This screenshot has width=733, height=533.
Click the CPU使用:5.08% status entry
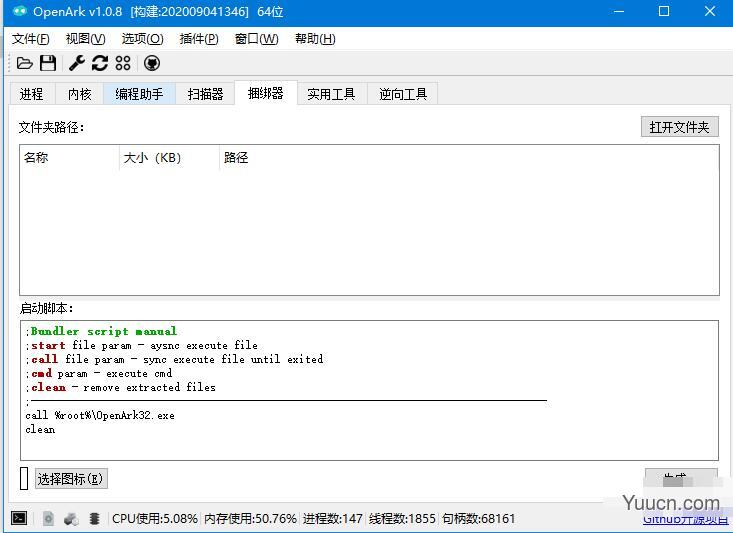pyautogui.click(x=155, y=519)
